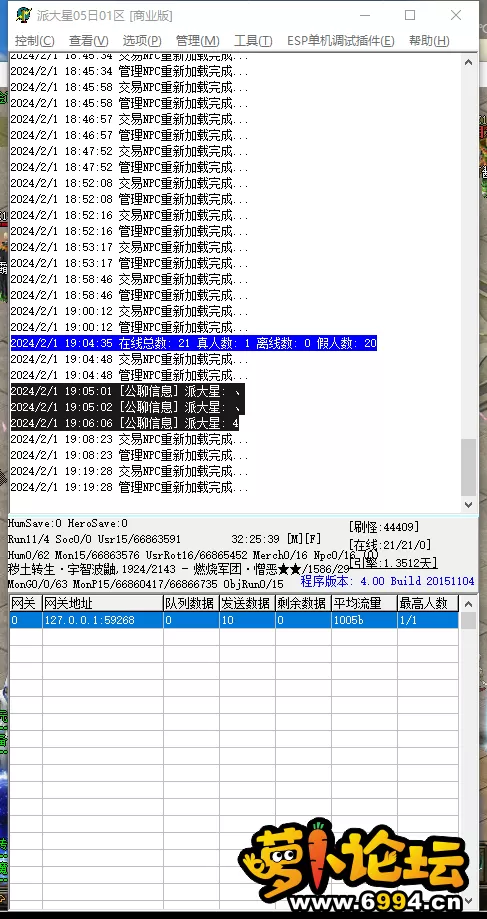Select the 18:58:46 交易NPC重新加载完成 line

(x=130, y=279)
